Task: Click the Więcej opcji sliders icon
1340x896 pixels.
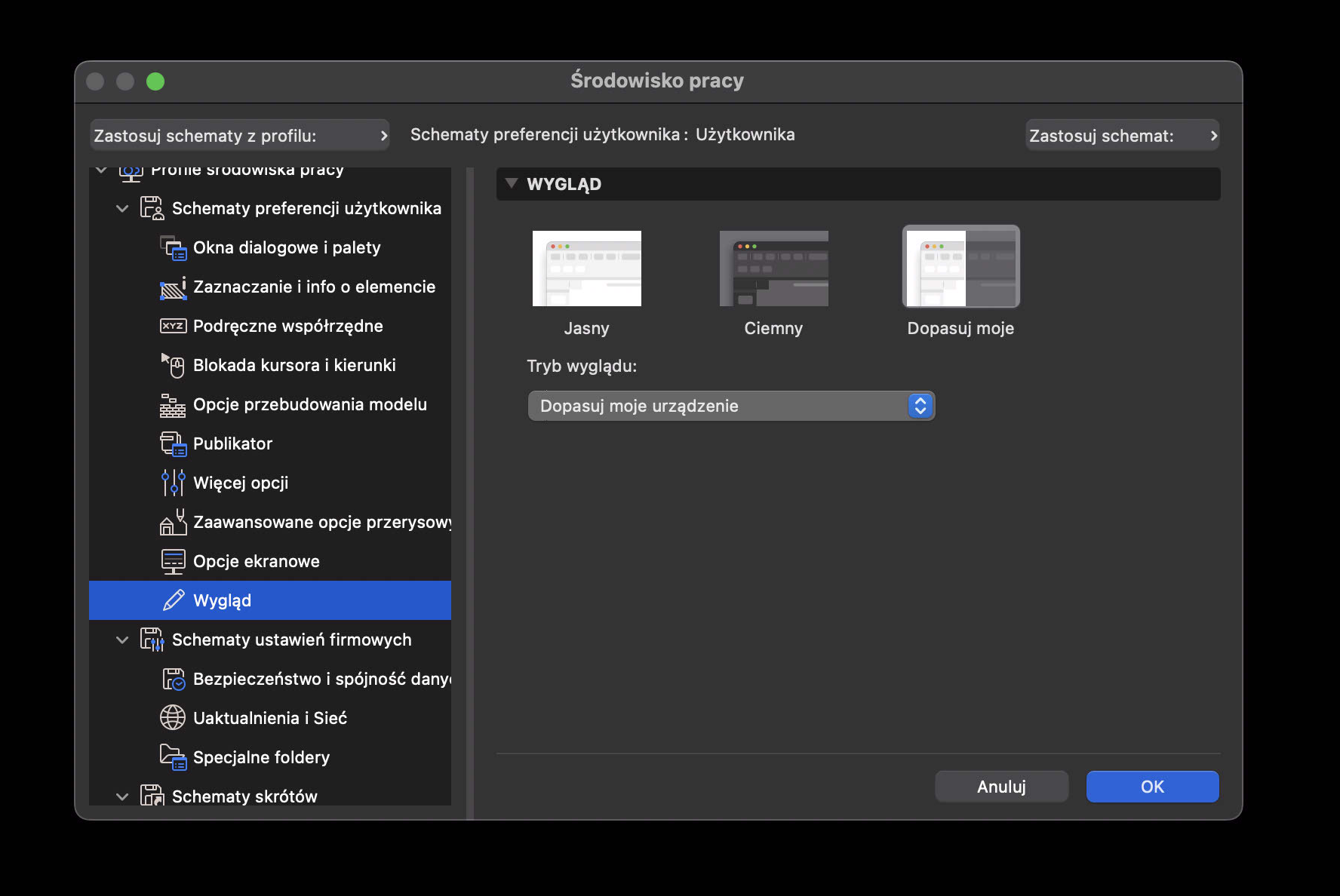Action: (x=173, y=483)
